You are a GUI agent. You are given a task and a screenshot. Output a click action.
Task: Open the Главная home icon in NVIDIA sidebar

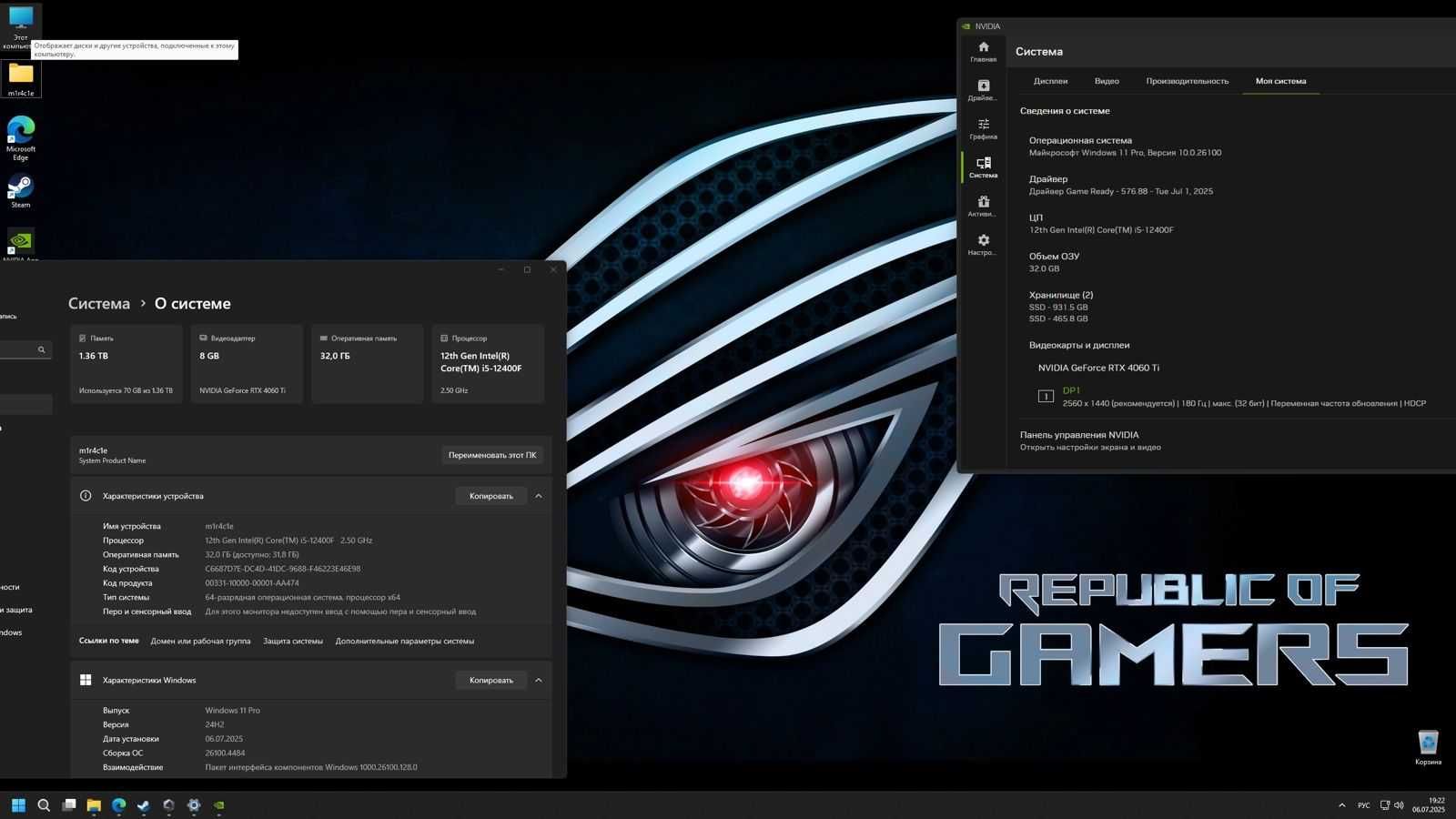(x=983, y=52)
